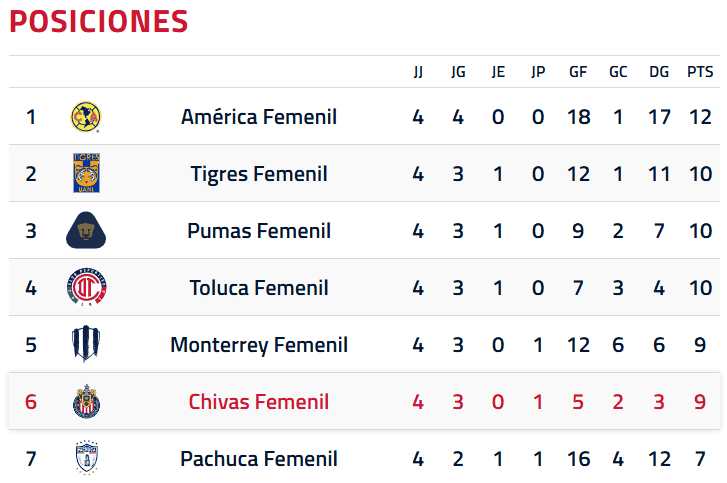Click the highlighted Chivas Femenil name
Viewport: 727px width, 483px height.
tap(259, 402)
